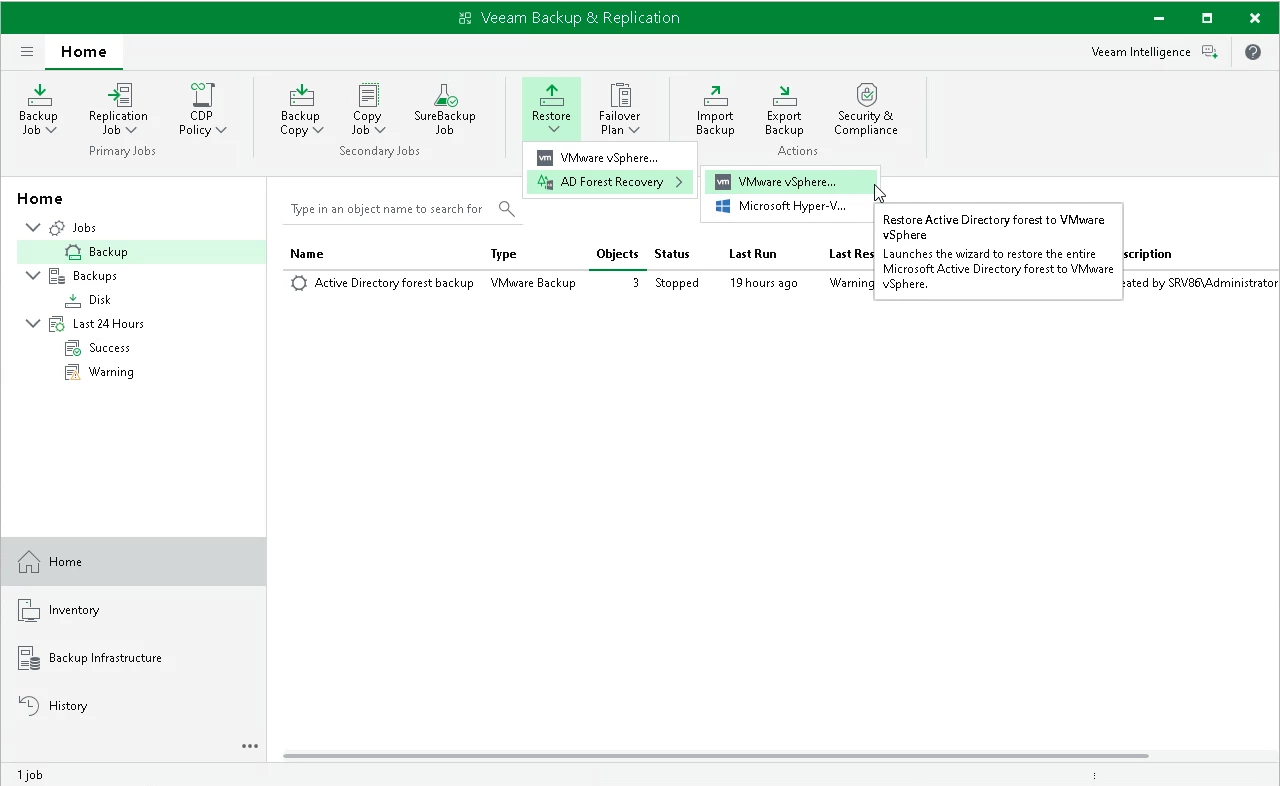This screenshot has width=1280, height=786.
Task: Click the AD Forest Recovery submenu arrow
Action: (679, 182)
